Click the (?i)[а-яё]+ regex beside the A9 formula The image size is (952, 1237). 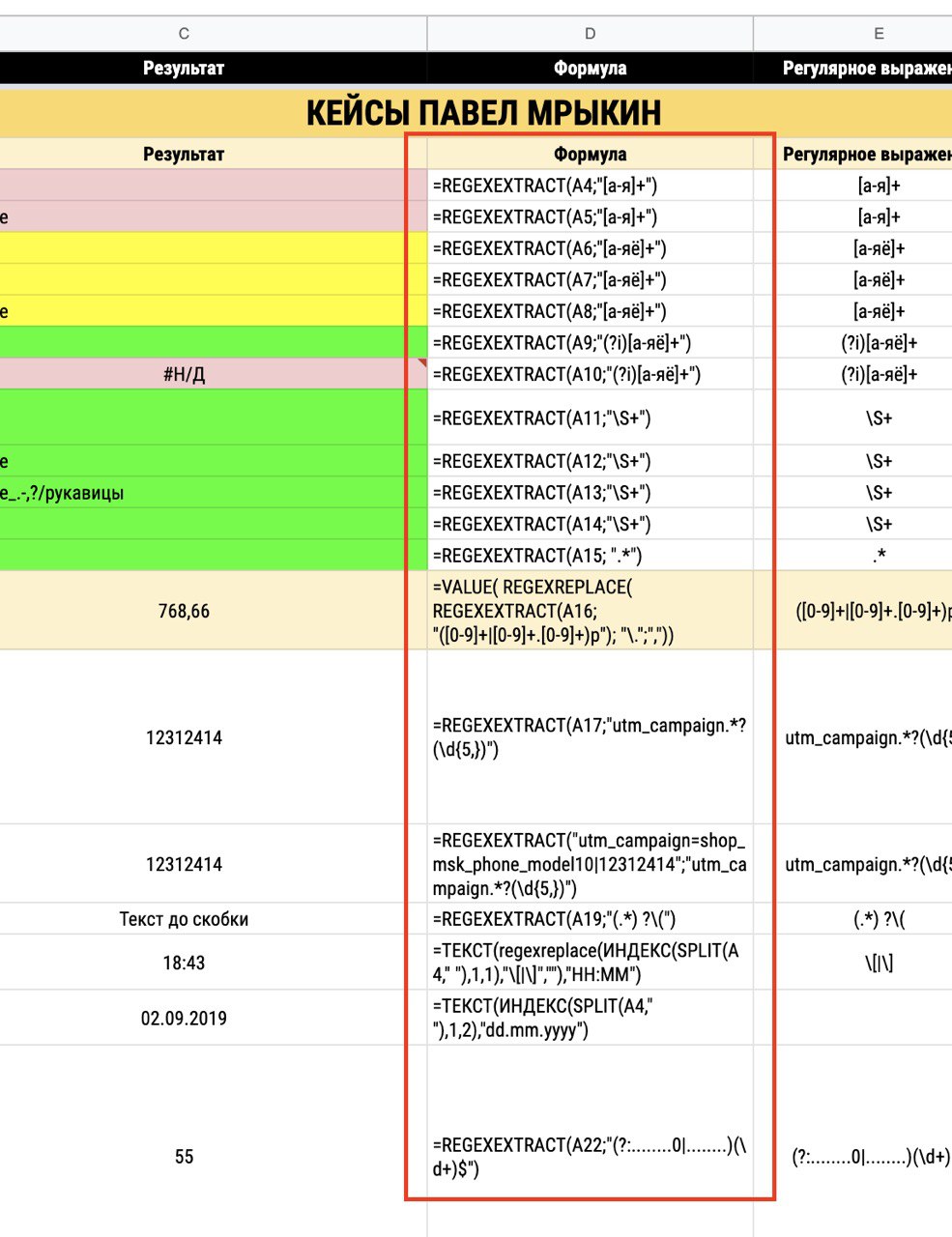(x=852, y=342)
